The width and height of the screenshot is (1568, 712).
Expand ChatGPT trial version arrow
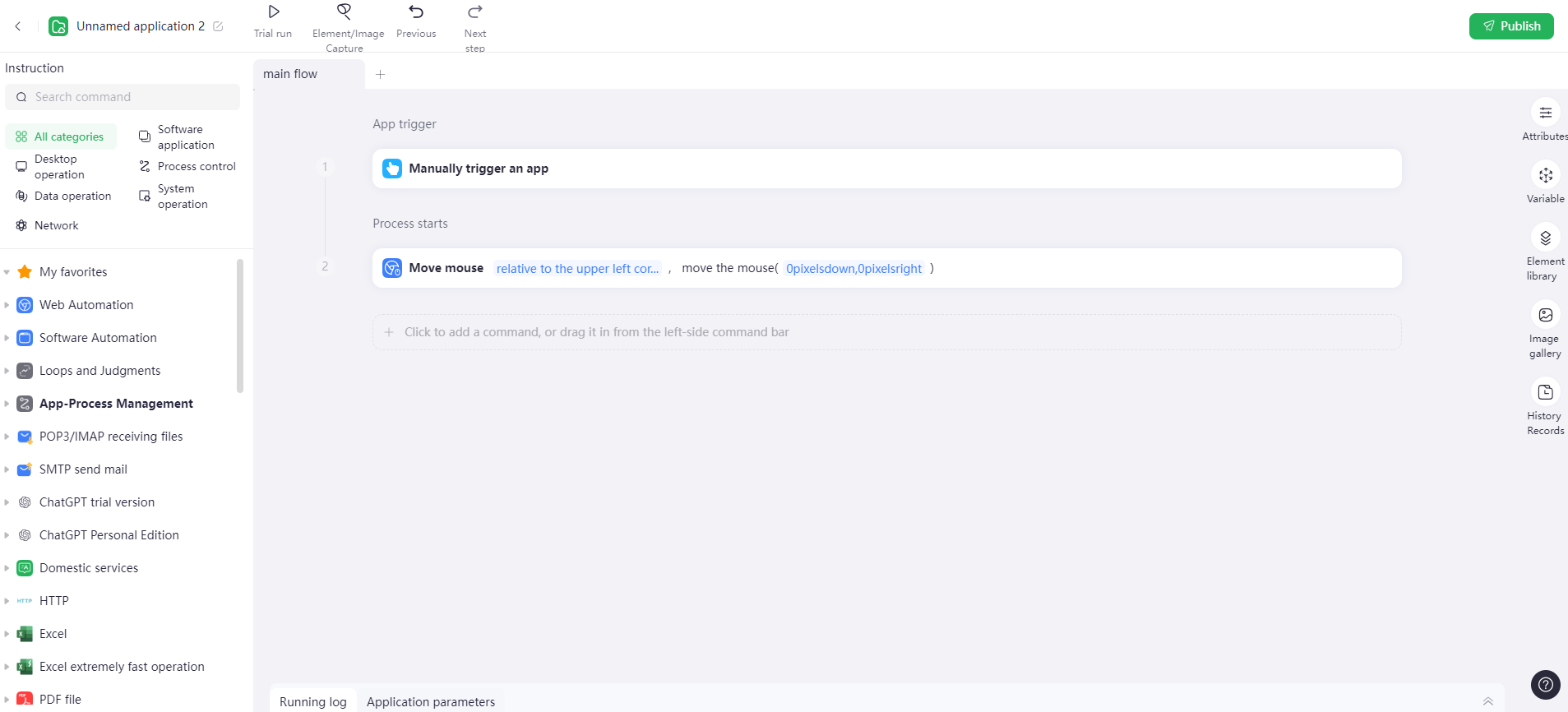[x=7, y=502]
